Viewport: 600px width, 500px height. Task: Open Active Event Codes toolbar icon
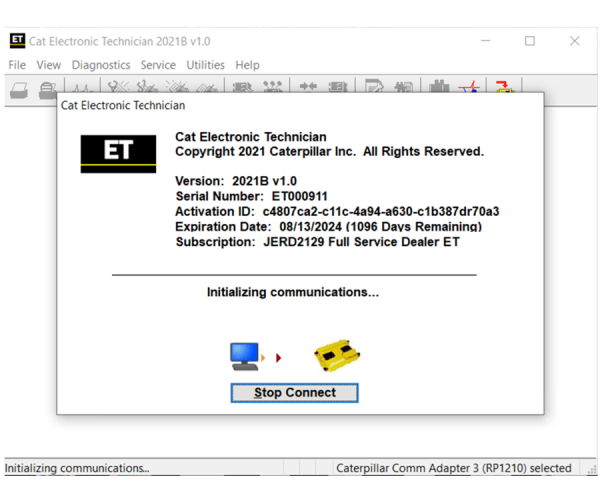177,86
